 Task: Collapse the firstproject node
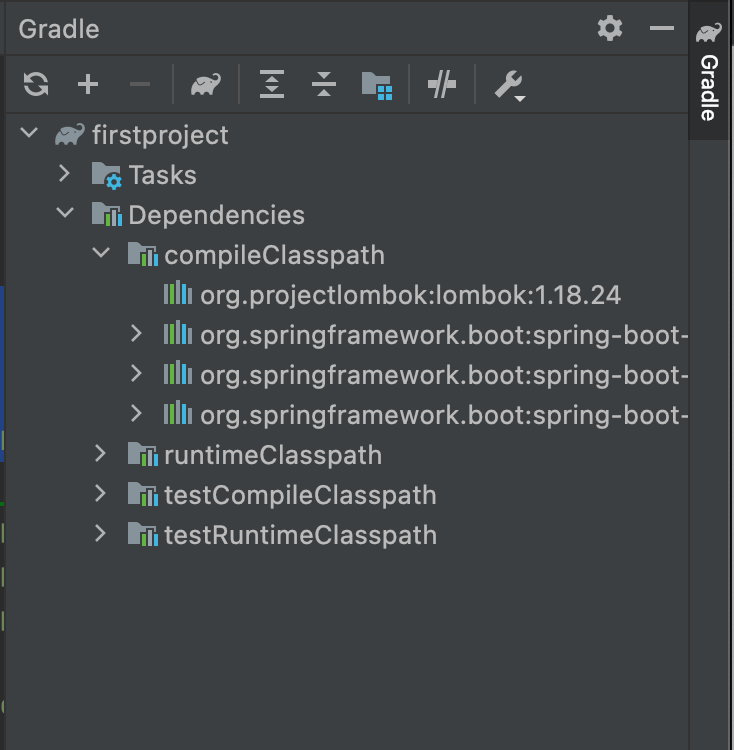29,132
